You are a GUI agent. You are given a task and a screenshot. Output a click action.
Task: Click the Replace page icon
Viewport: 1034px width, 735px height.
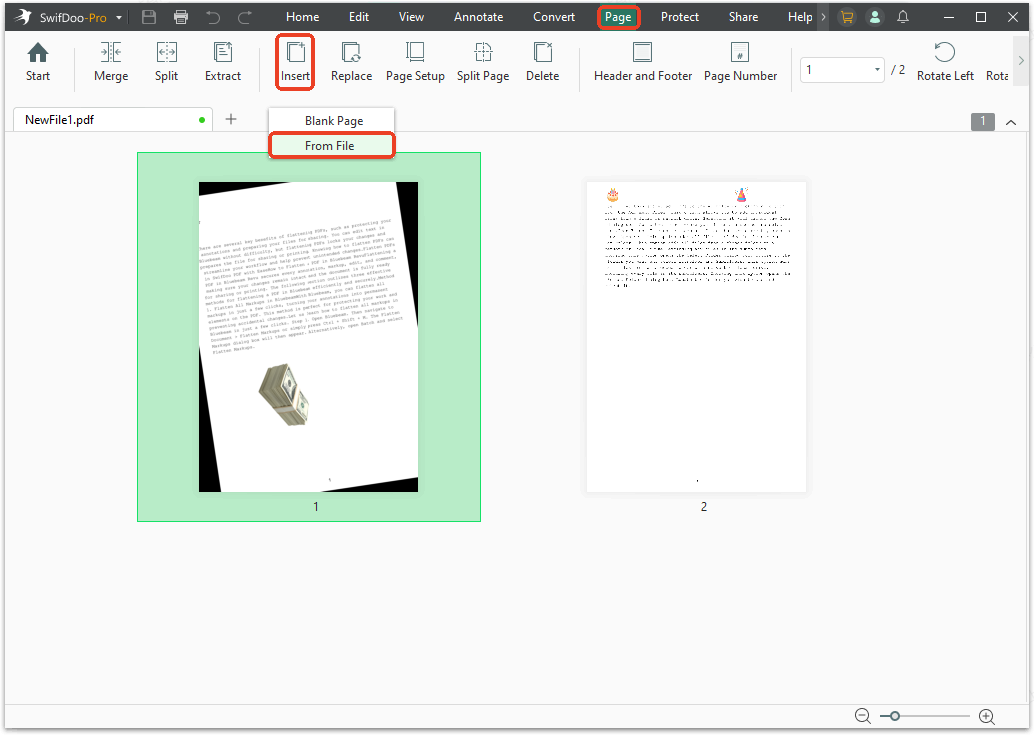point(352,62)
